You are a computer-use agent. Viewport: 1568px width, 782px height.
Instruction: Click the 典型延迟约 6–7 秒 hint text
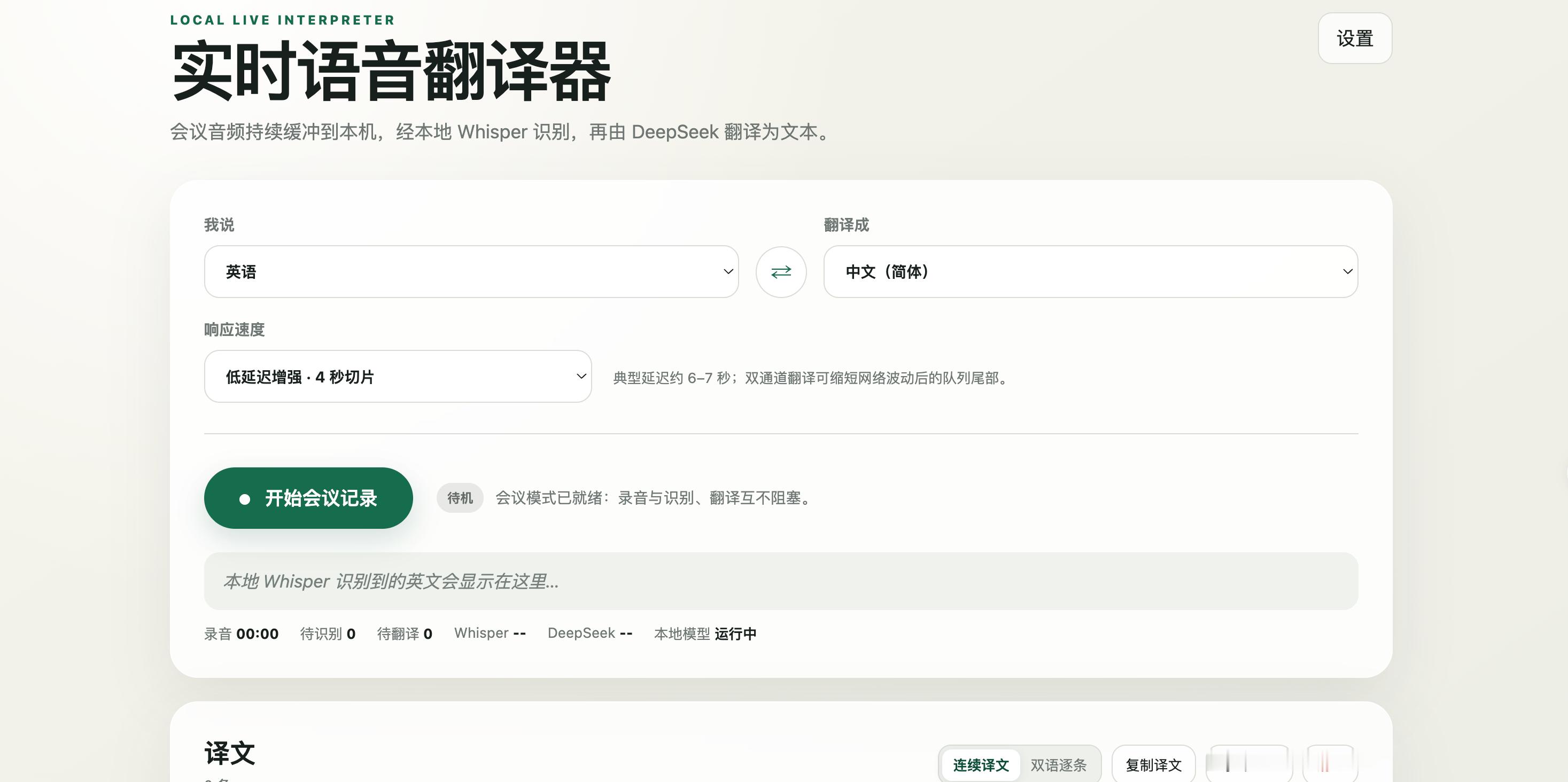(811, 378)
